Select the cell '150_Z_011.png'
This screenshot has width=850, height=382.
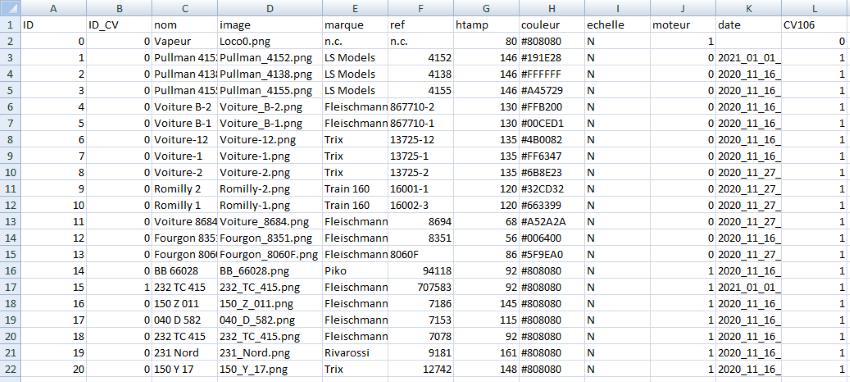(270, 303)
